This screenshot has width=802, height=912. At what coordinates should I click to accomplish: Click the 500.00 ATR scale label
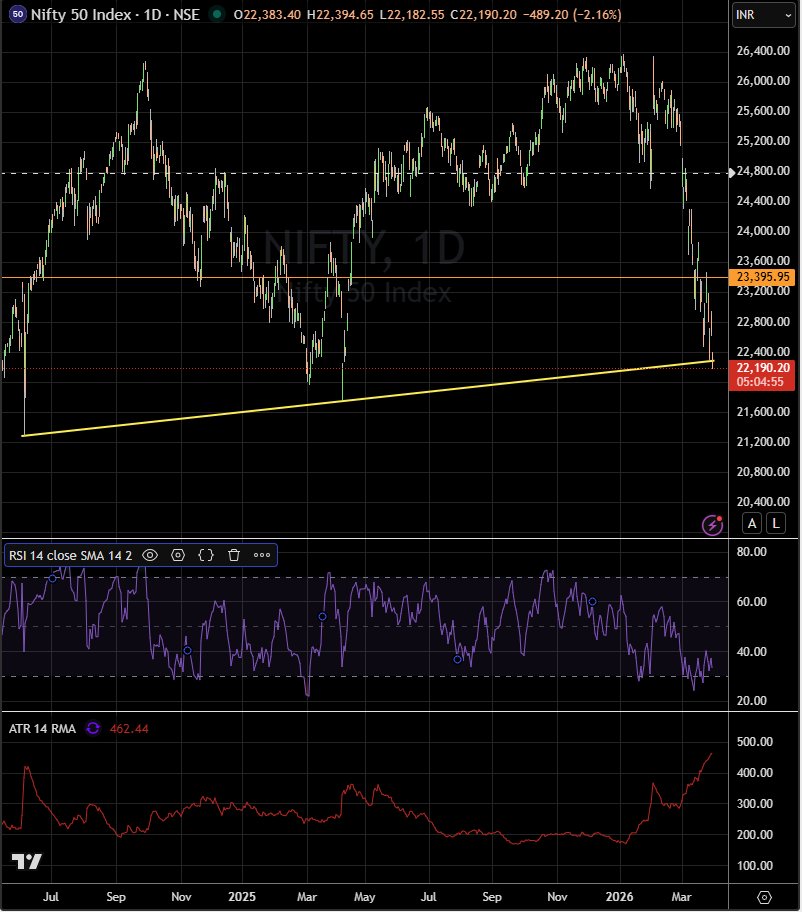pyautogui.click(x=754, y=742)
